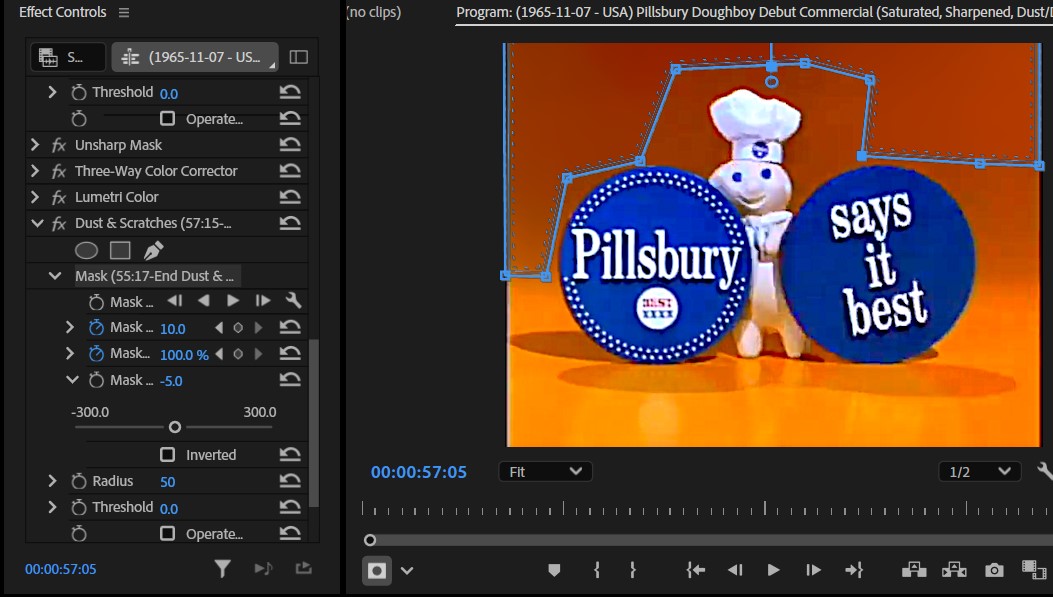Expand the Radius property
Screen dimensions: 1053x597
pos(52,481)
